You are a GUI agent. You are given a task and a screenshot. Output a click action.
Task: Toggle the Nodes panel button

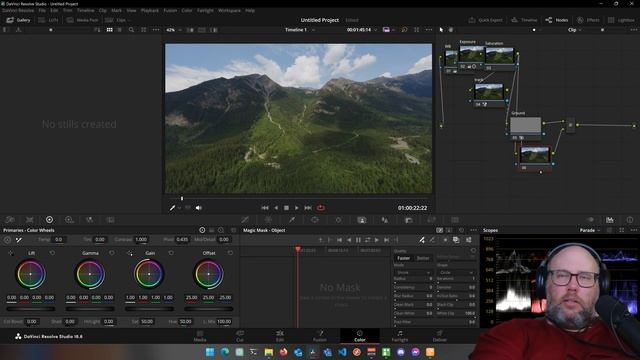[557, 20]
